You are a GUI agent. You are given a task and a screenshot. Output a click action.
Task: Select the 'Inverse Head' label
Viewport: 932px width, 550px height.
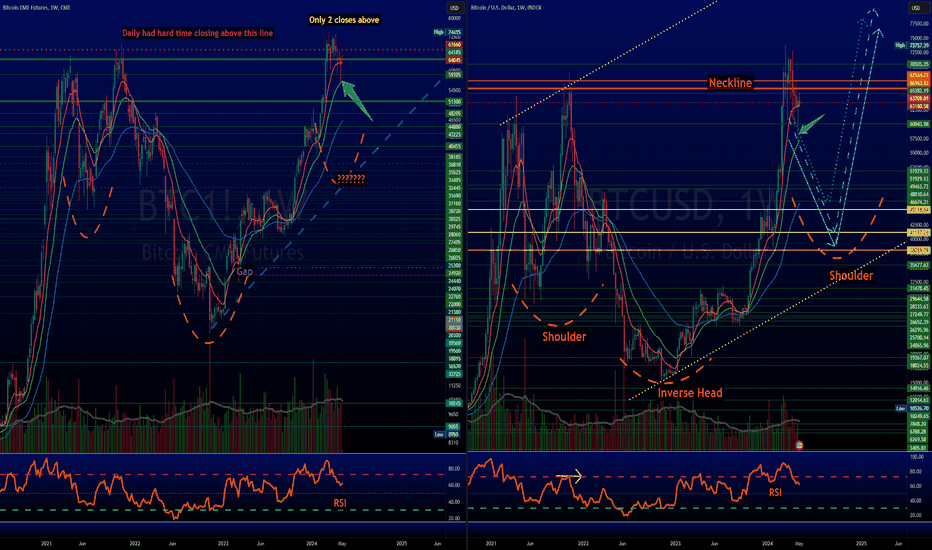690,392
